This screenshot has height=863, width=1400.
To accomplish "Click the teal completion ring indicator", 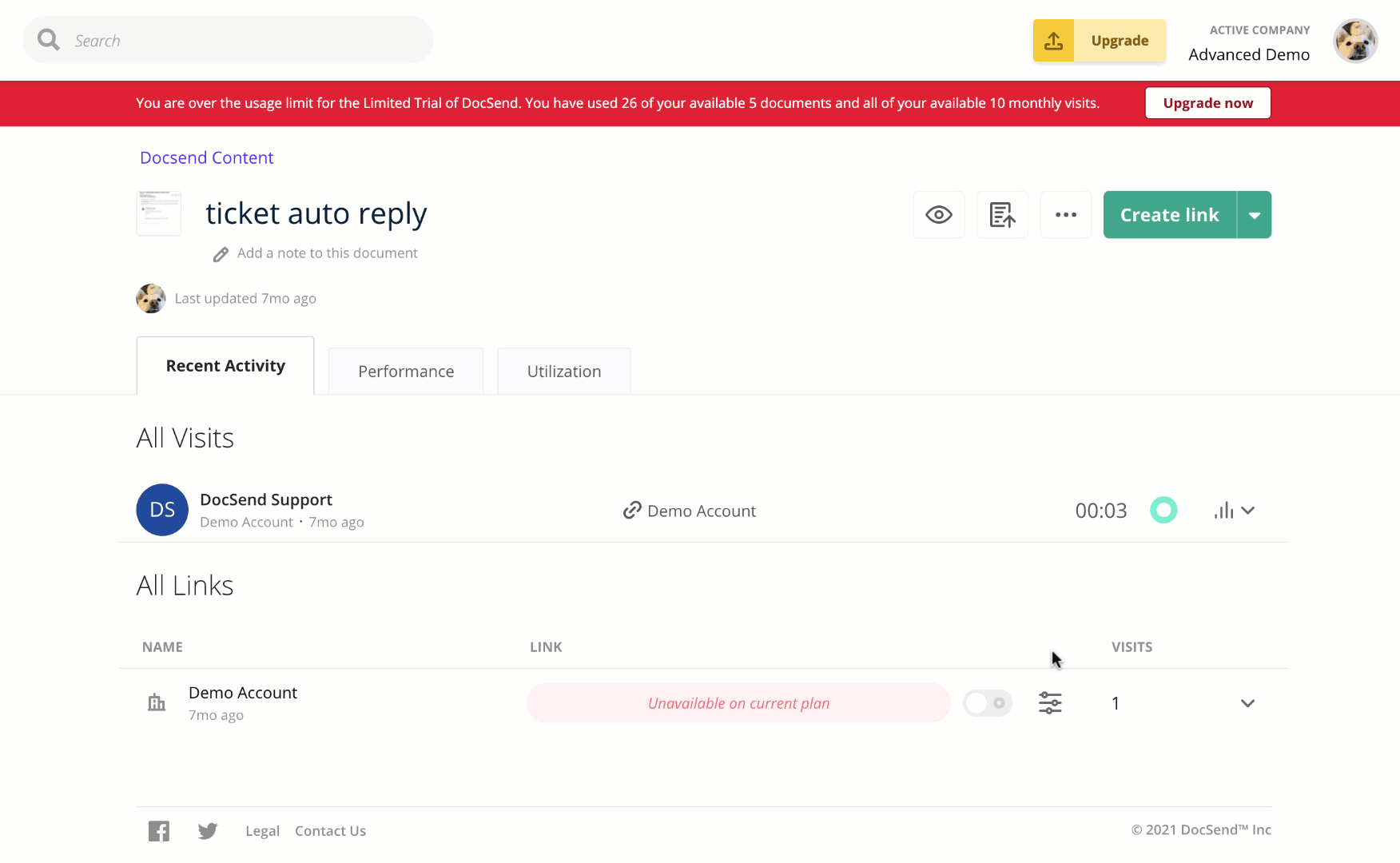I will coord(1163,510).
